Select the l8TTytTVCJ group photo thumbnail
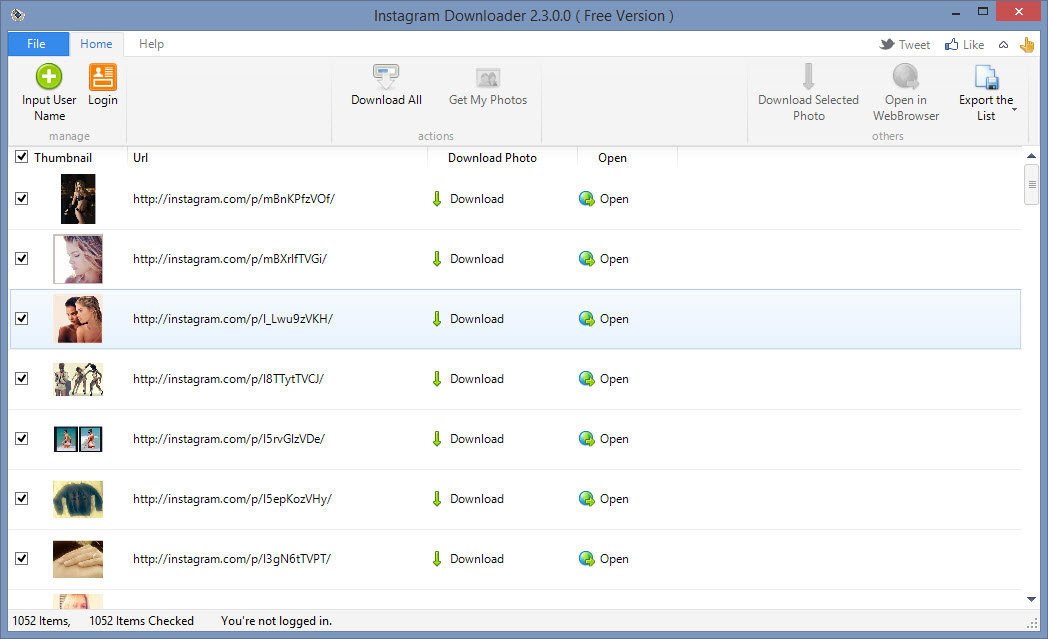 point(78,379)
